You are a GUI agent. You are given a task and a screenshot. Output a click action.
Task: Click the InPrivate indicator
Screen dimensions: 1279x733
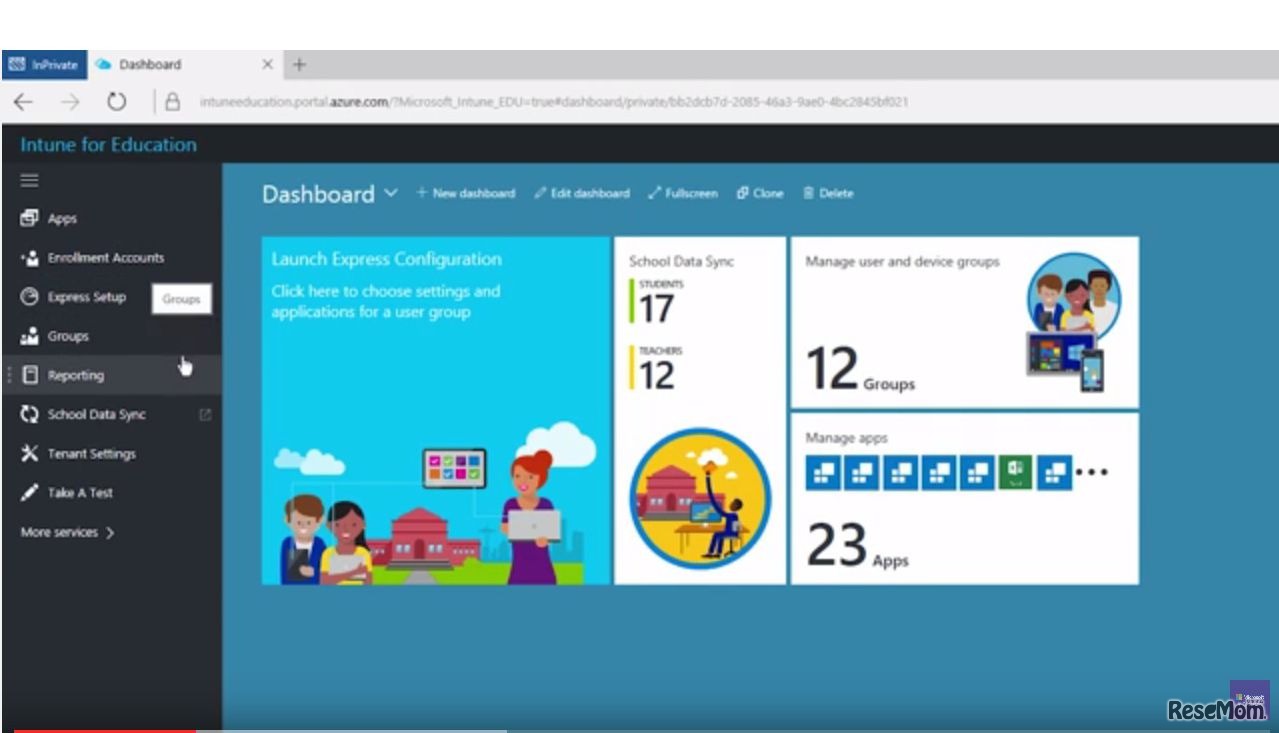coord(44,64)
